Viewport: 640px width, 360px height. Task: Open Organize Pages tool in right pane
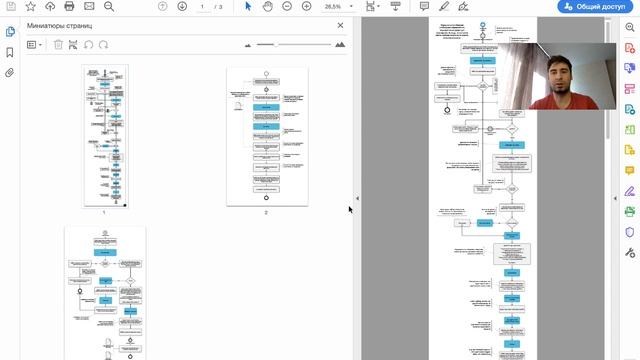629,89
